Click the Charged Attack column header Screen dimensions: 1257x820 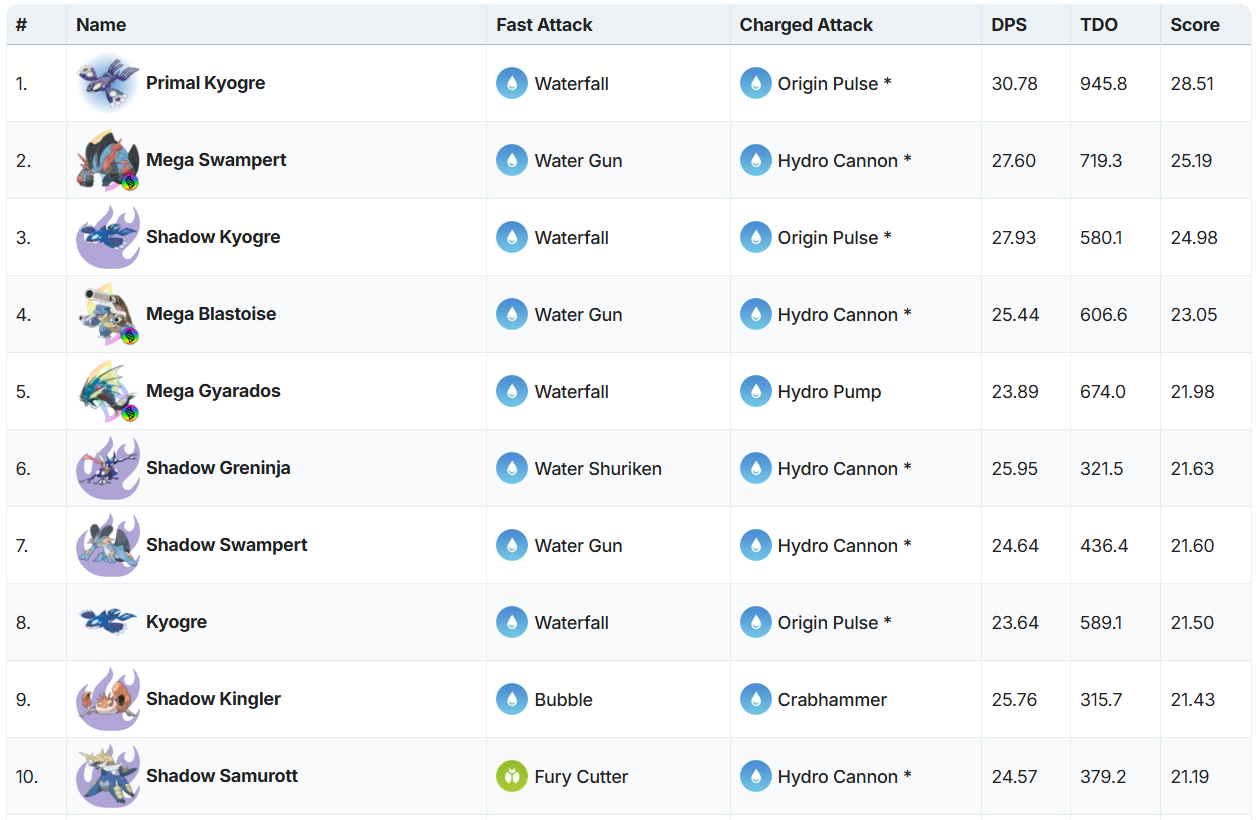806,25
